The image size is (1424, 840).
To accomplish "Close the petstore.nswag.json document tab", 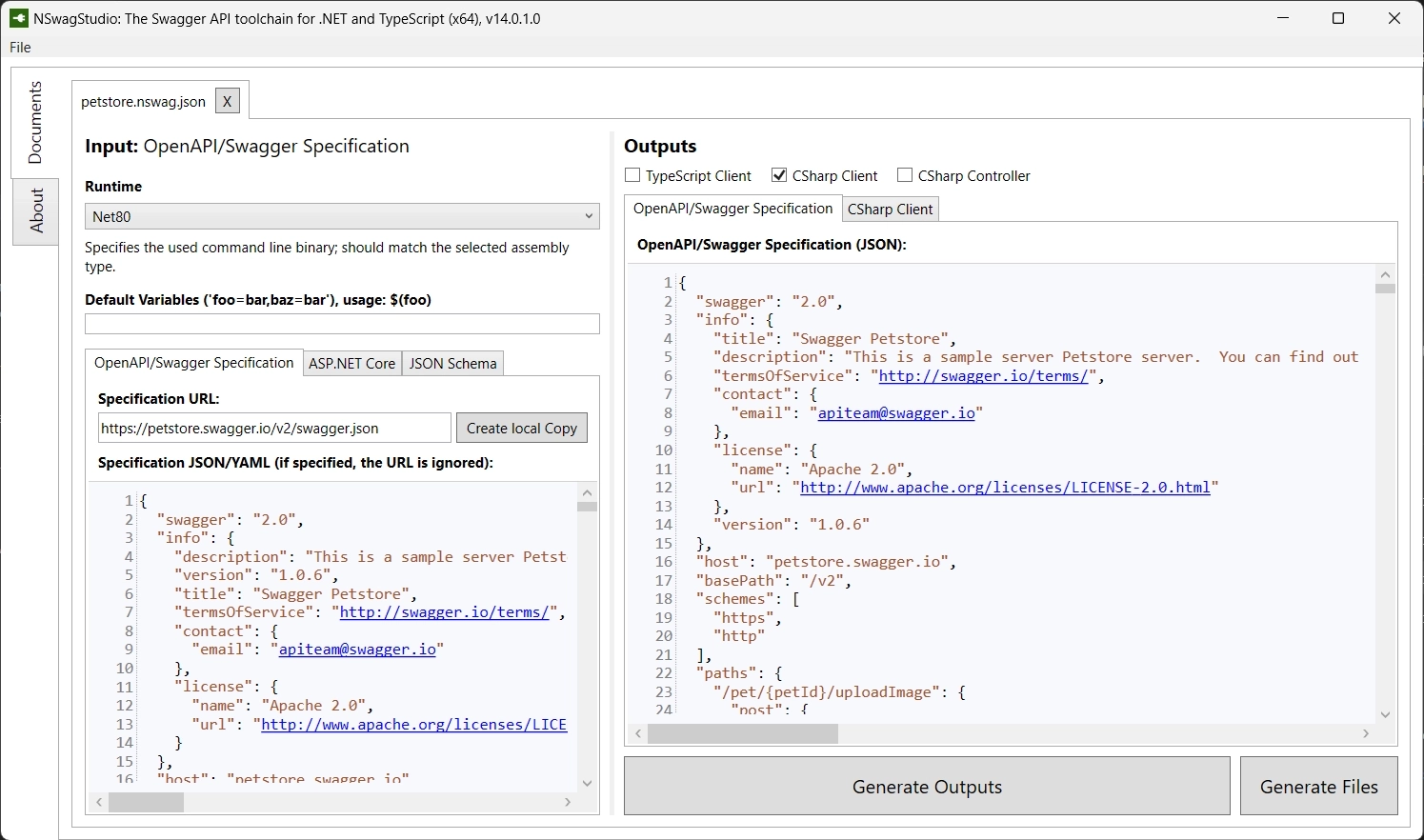I will coord(227,101).
